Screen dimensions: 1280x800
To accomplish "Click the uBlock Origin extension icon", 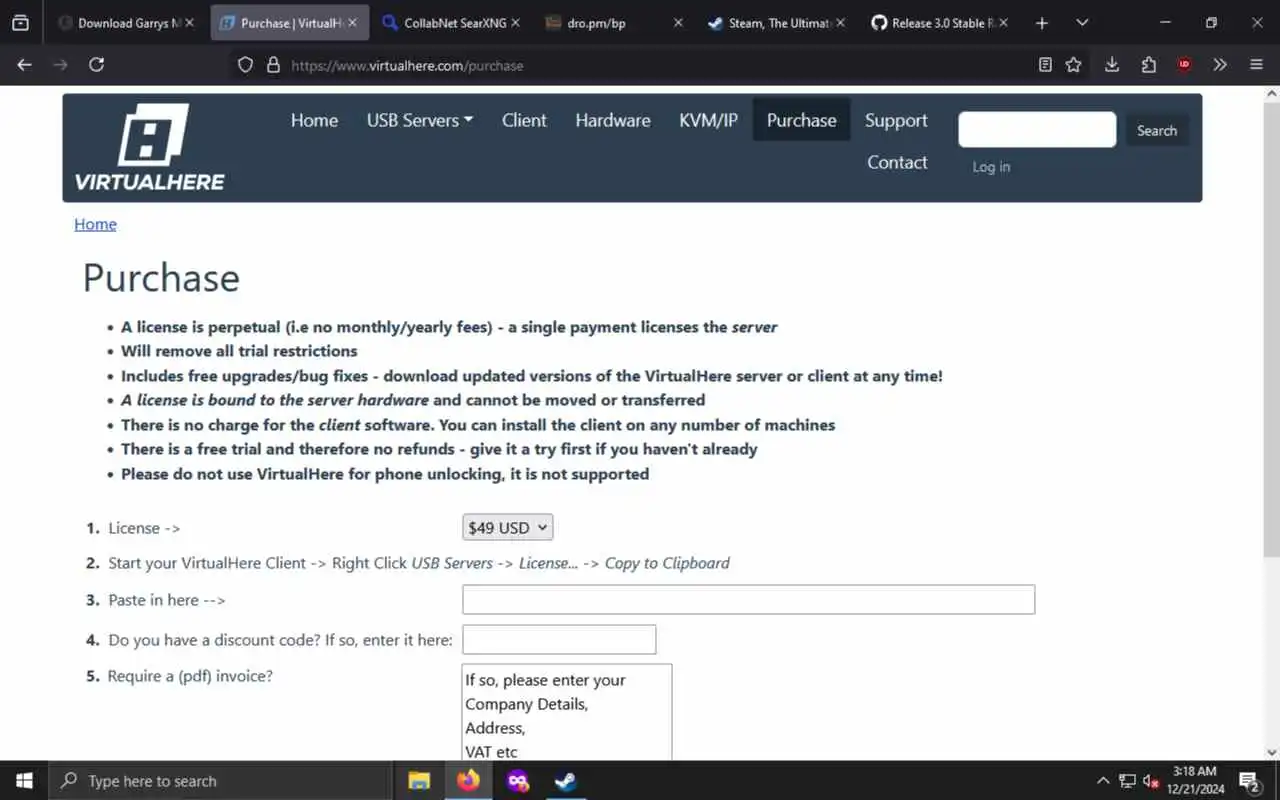I will click(1184, 65).
